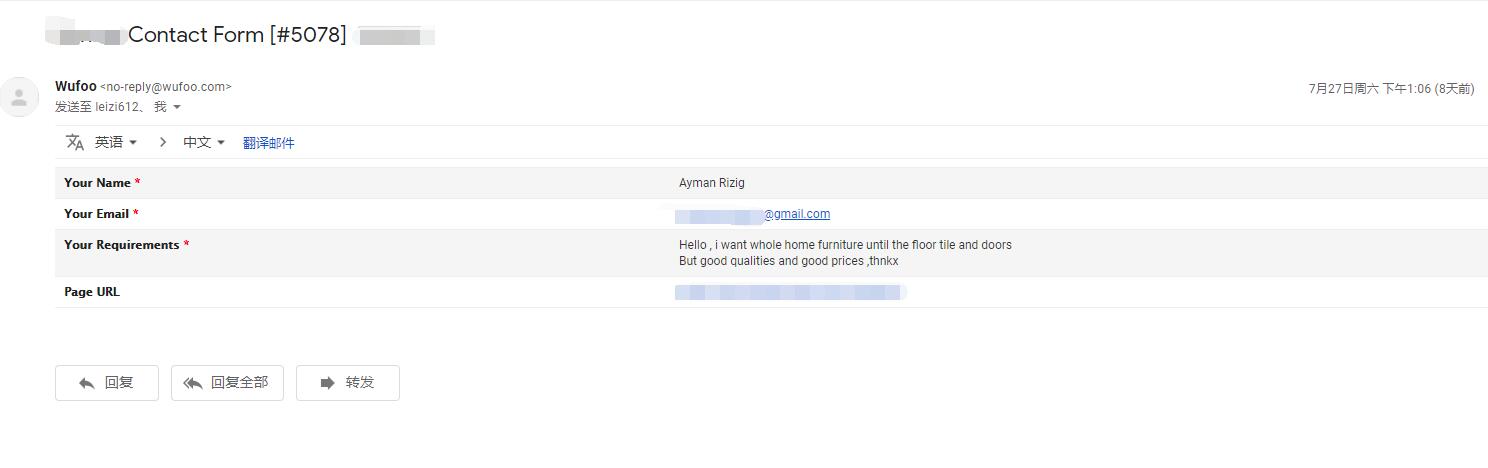Click the forward arrow icon
This screenshot has height=468, width=1488.
(327, 383)
